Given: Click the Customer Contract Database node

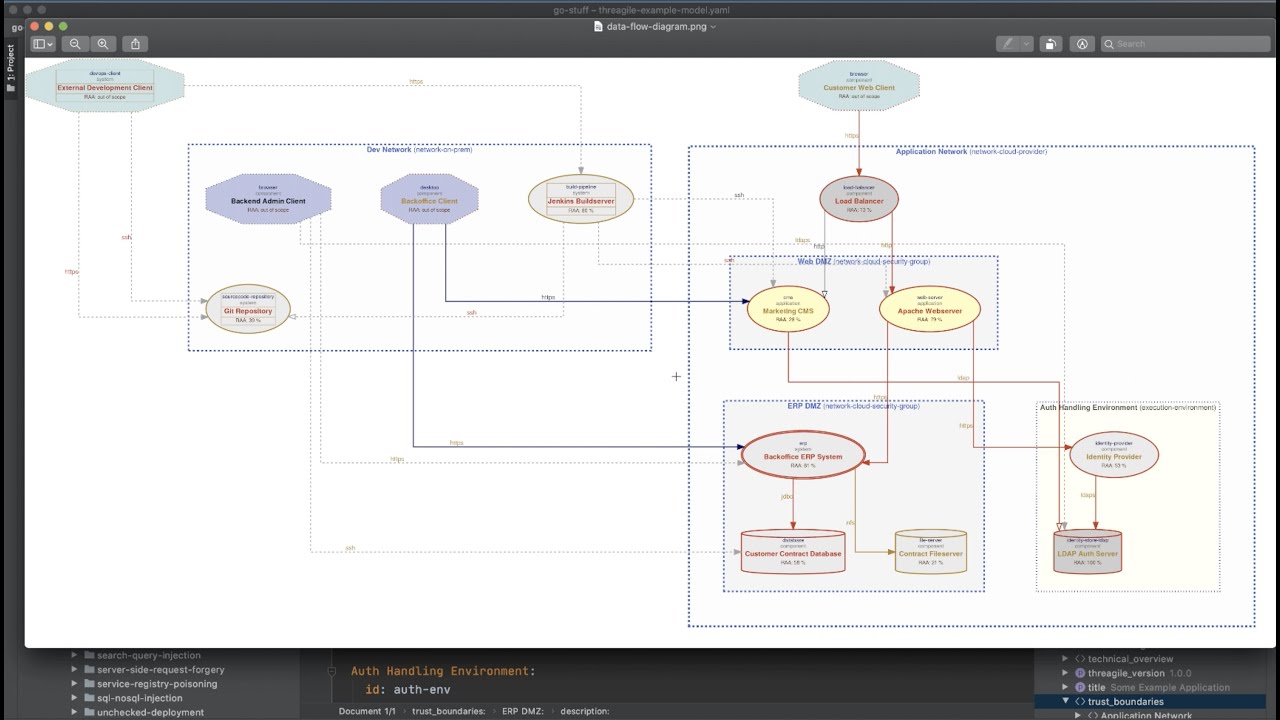Looking at the screenshot, I should coord(793,552).
